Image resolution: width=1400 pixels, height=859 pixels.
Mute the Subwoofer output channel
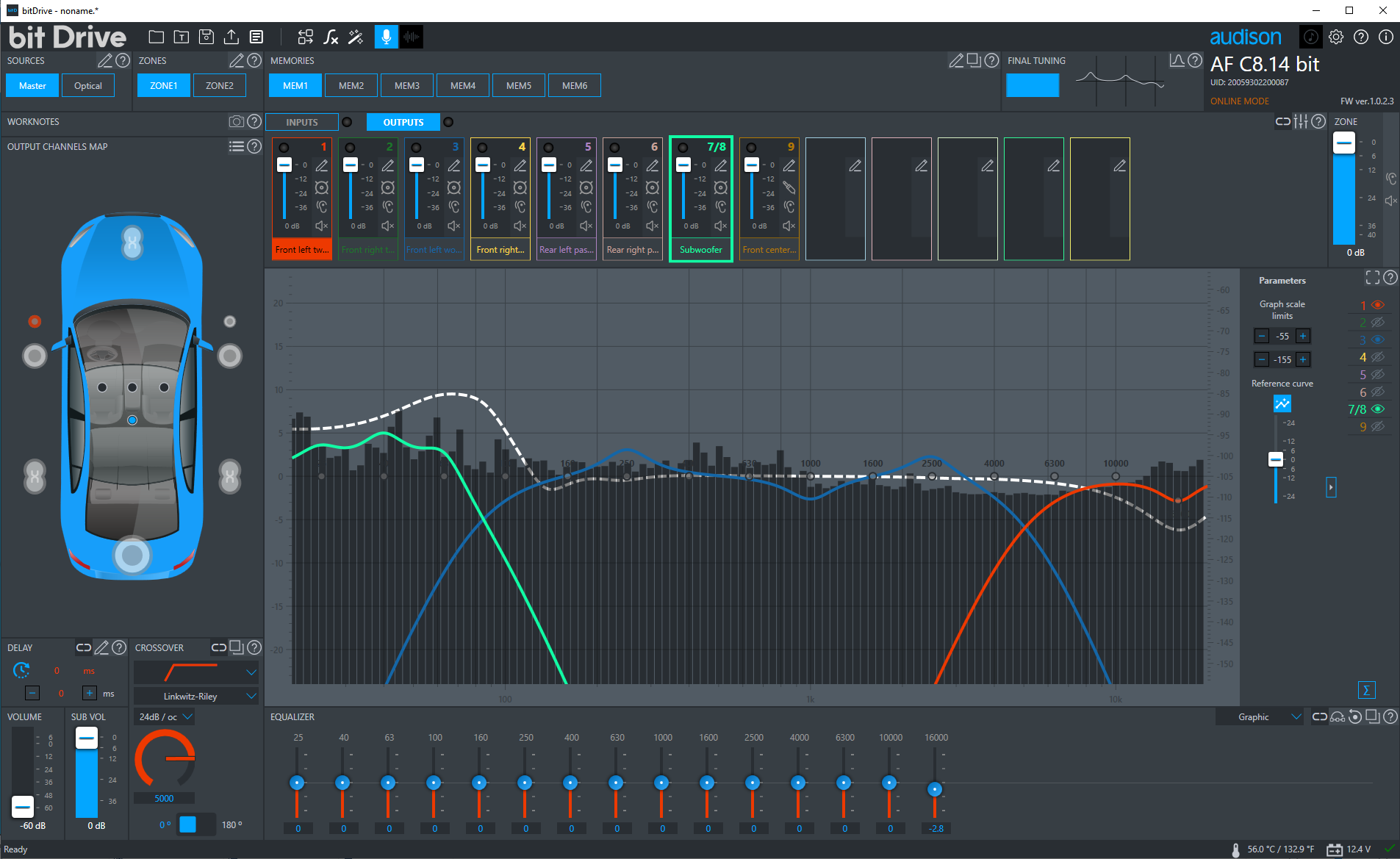[720, 226]
